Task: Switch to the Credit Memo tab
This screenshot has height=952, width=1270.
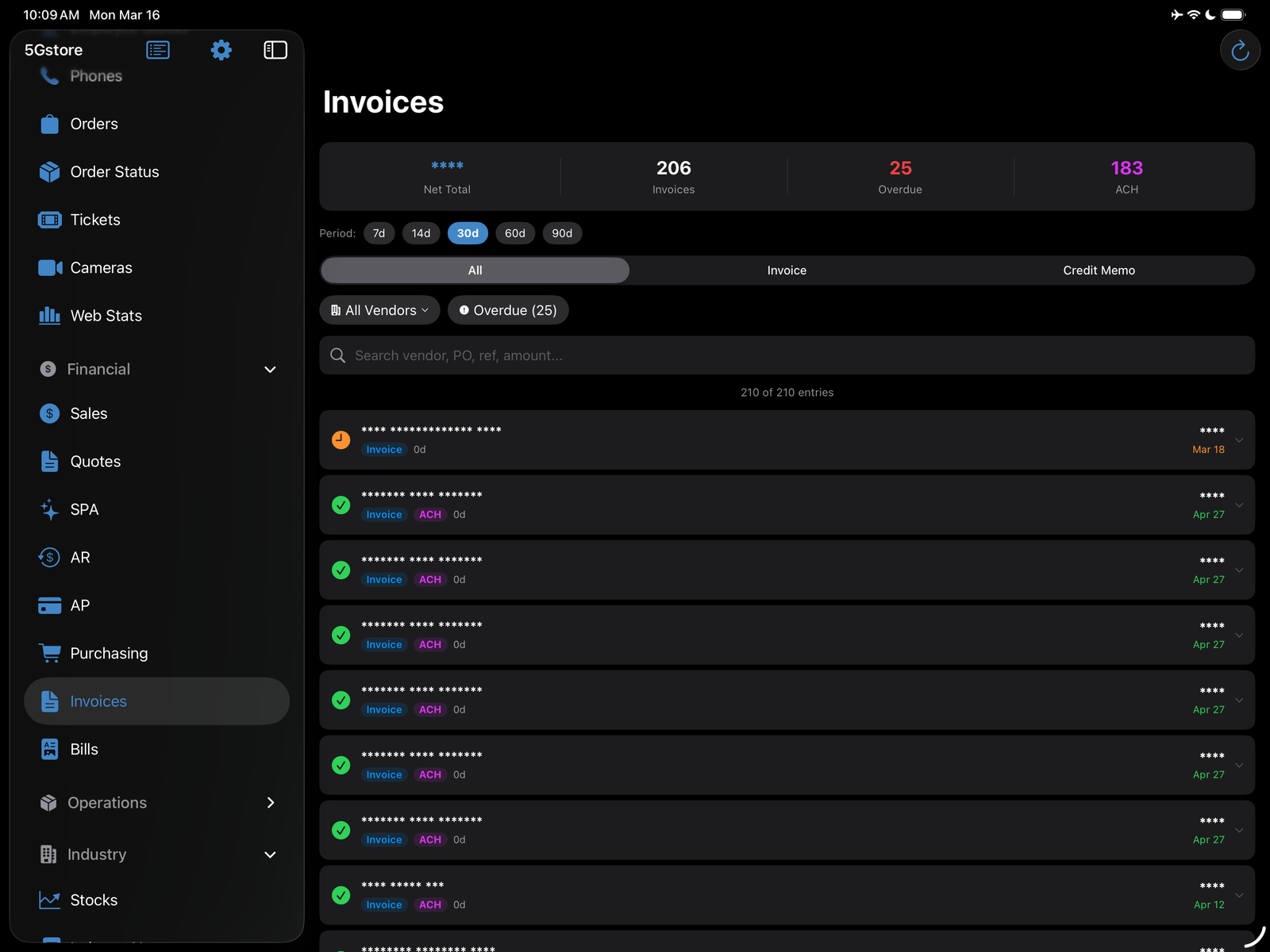Action: pos(1099,270)
